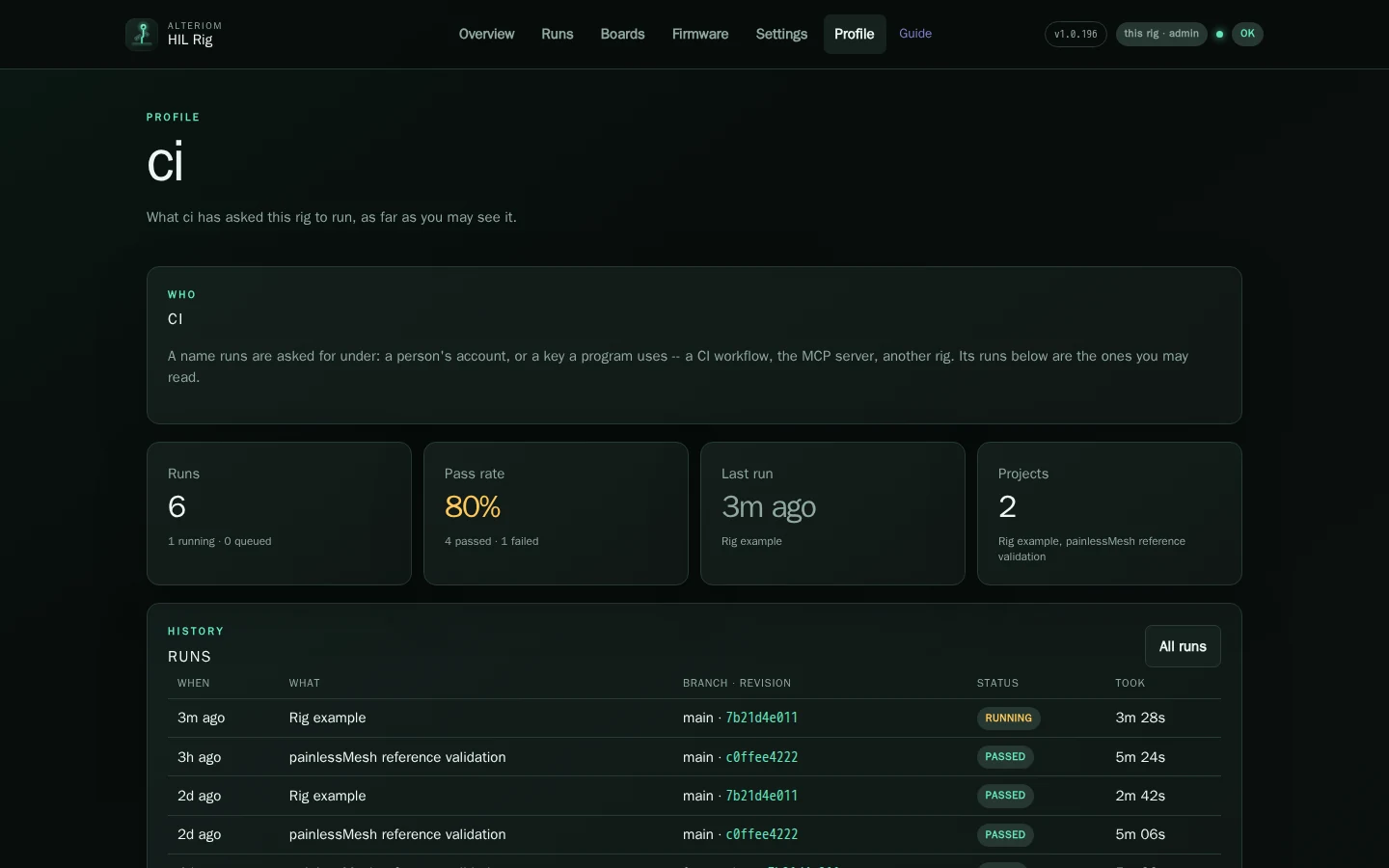
Task: Click the v1.0.196 version badge
Action: (x=1076, y=34)
